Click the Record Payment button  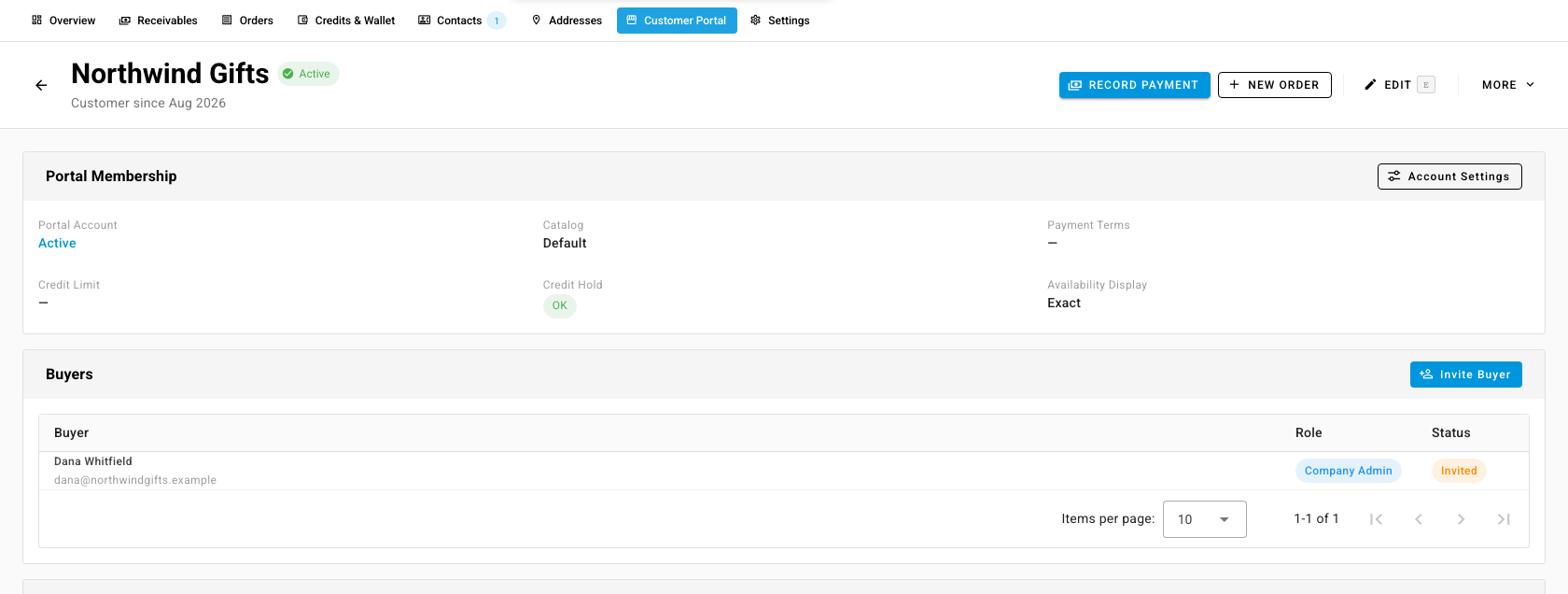1134,85
